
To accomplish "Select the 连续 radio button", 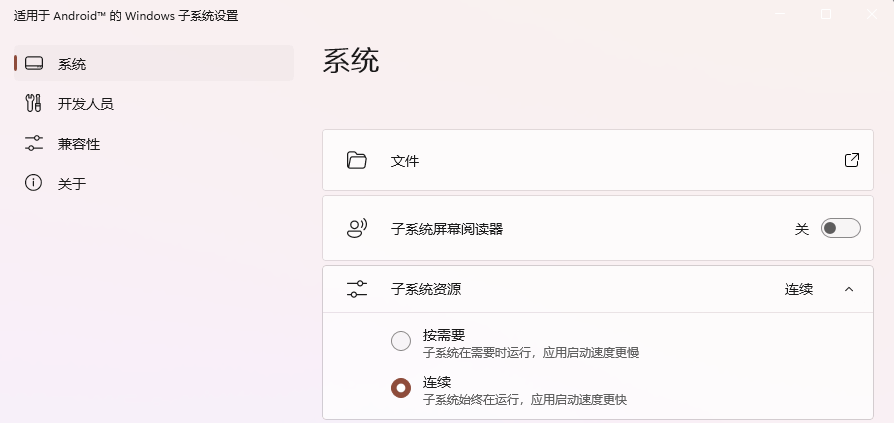I will click(401, 388).
